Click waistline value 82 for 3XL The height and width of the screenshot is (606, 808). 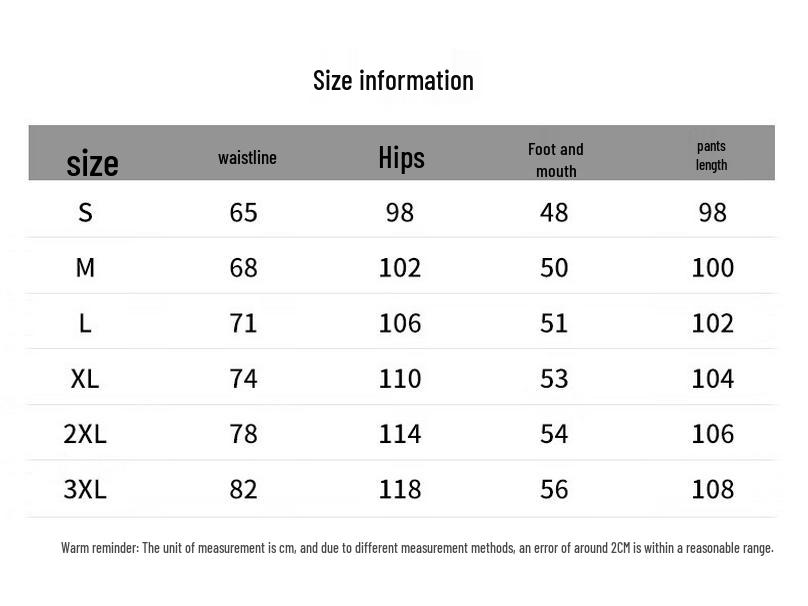click(243, 489)
